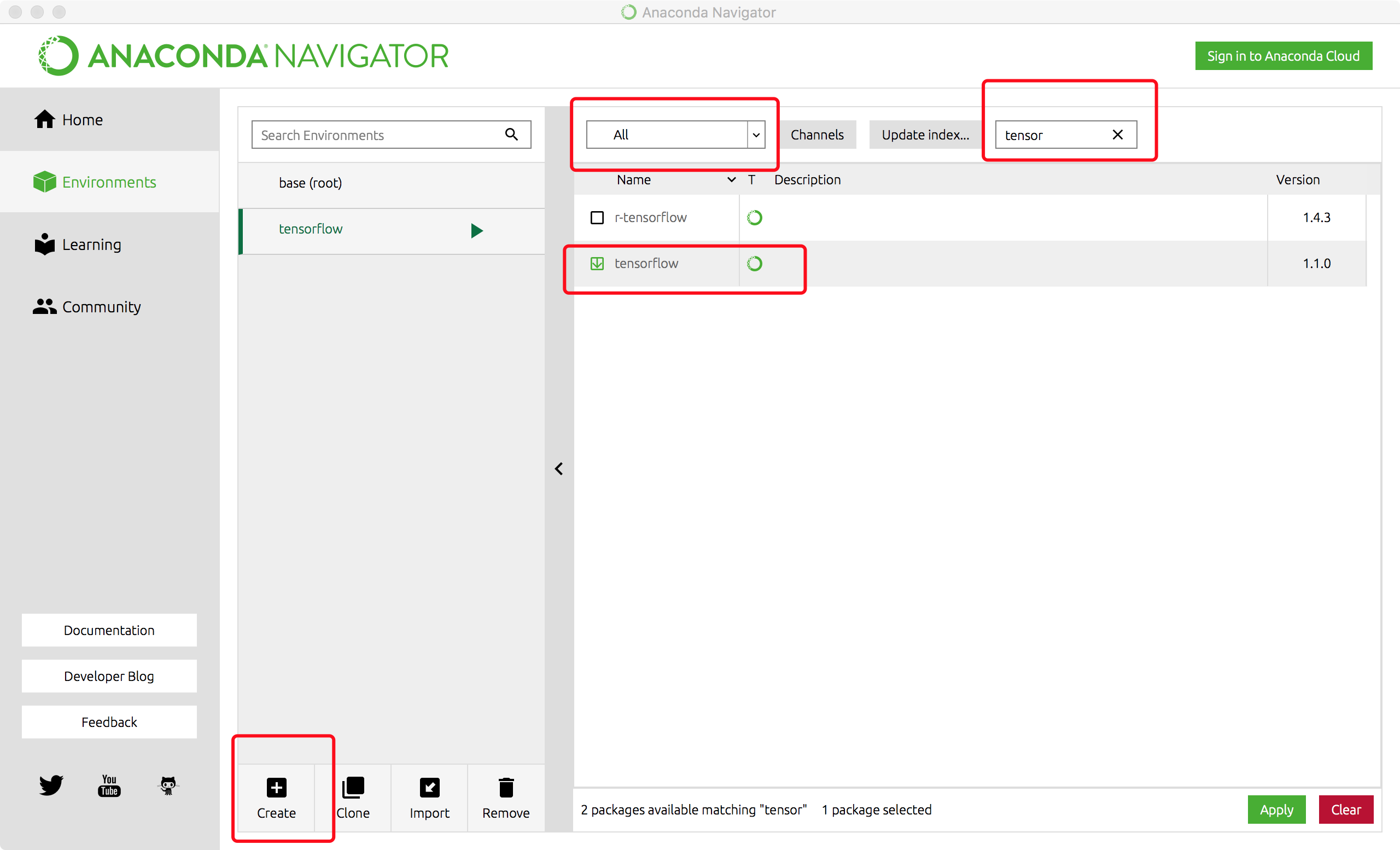Click the r-tensorflow package type icon
Viewport: 1400px width, 850px height.
click(755, 218)
